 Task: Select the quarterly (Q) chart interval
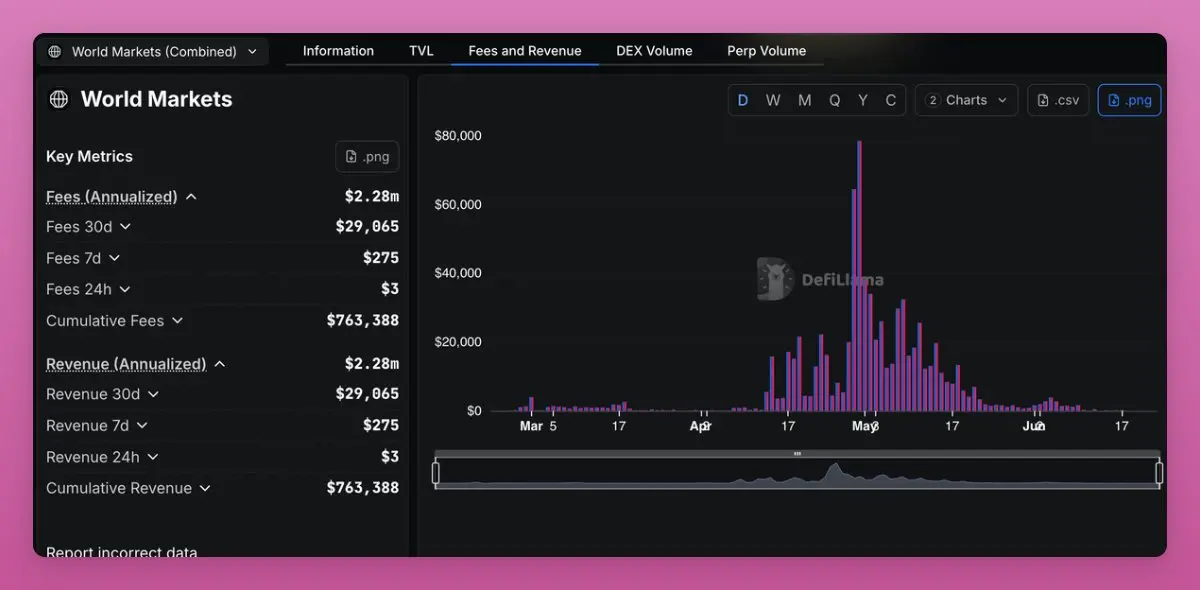click(834, 100)
